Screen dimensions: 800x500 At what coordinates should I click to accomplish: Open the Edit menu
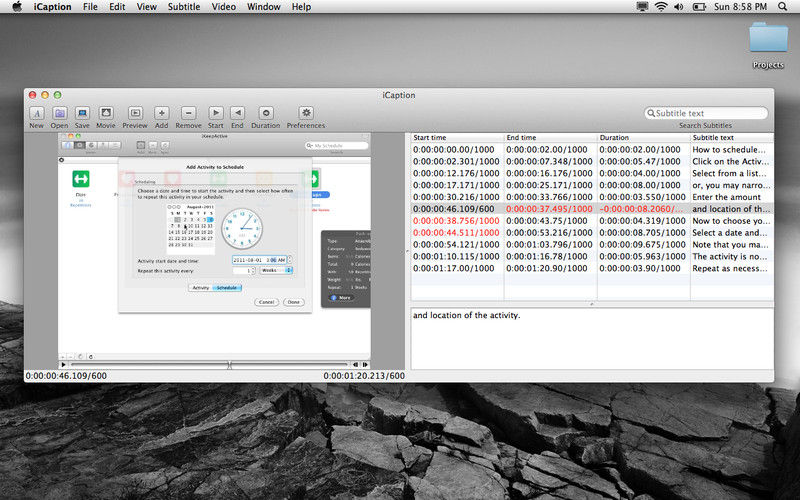[x=117, y=7]
